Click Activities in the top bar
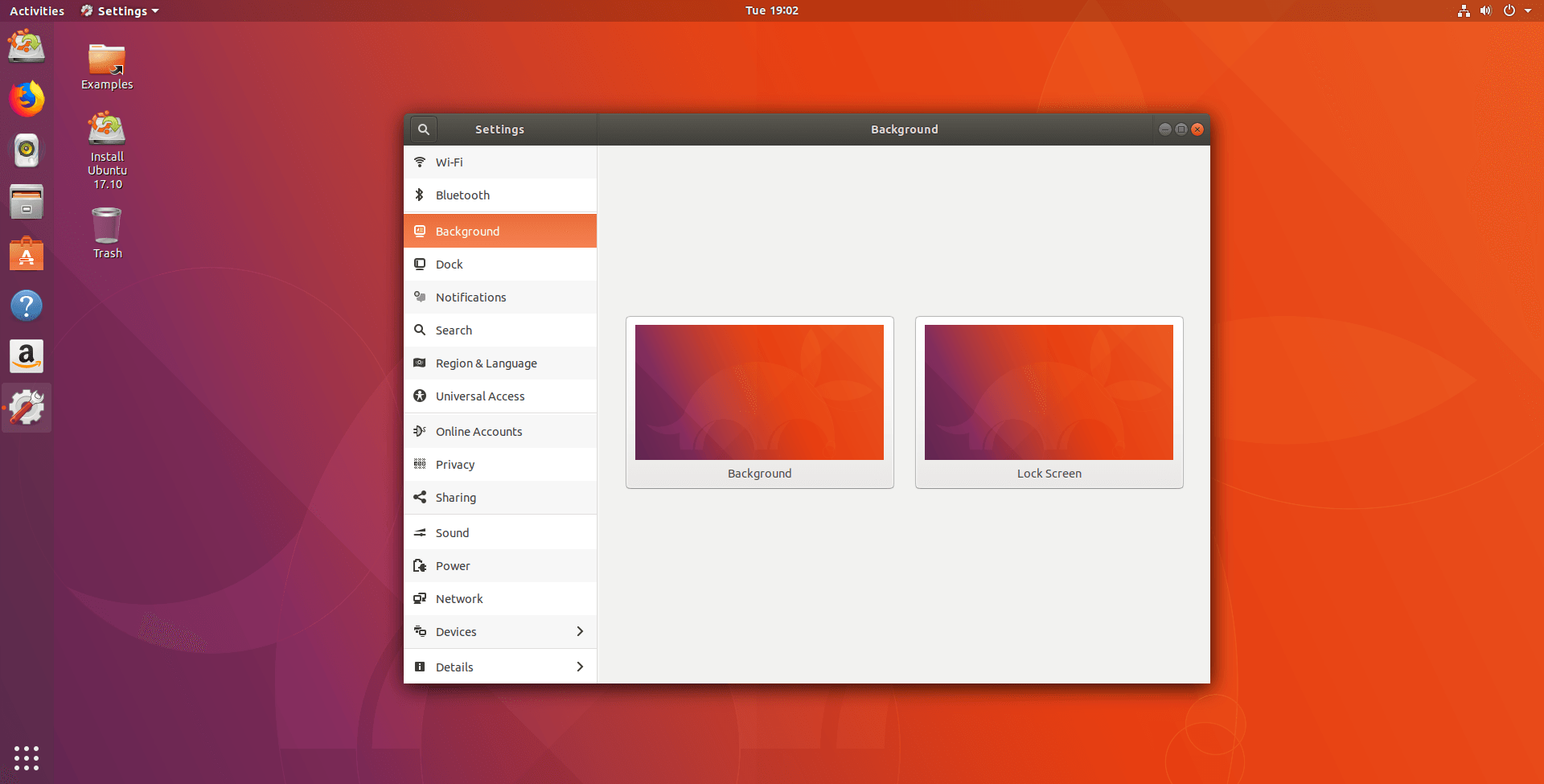 click(37, 10)
